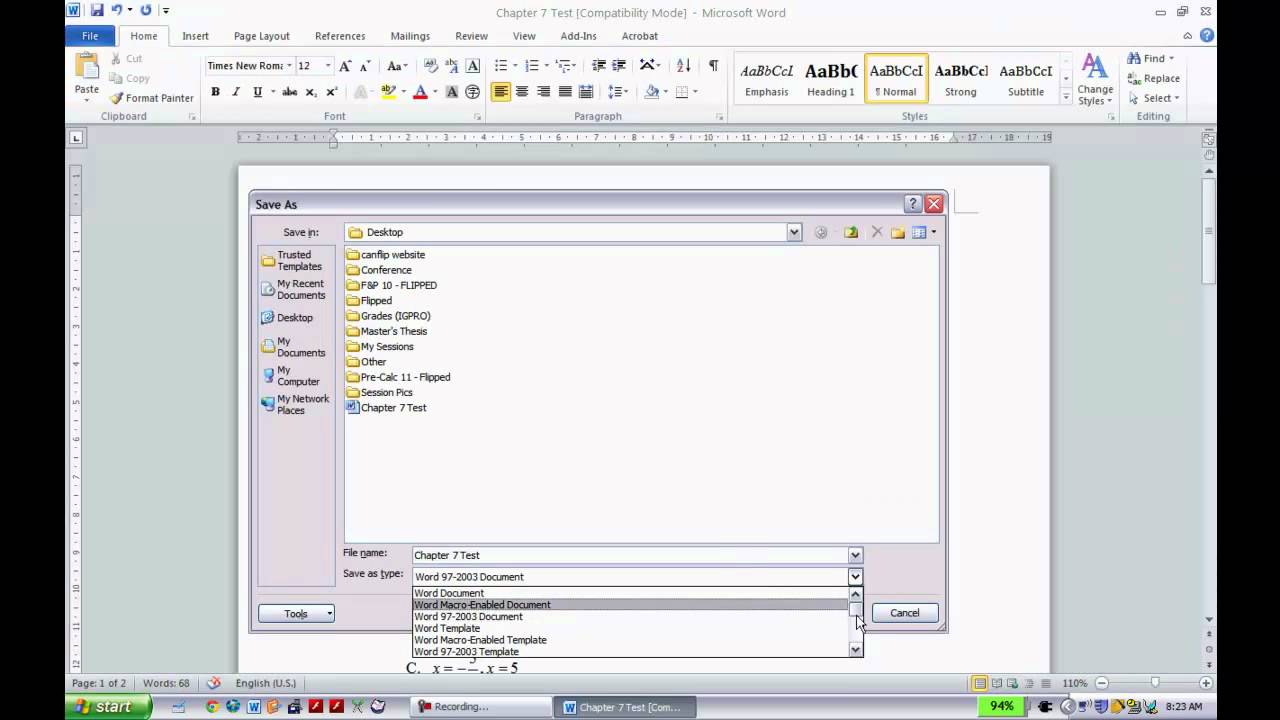Viewport: 1280px width, 720px height.
Task: Switch to the Mailings tab
Action: 410,36
